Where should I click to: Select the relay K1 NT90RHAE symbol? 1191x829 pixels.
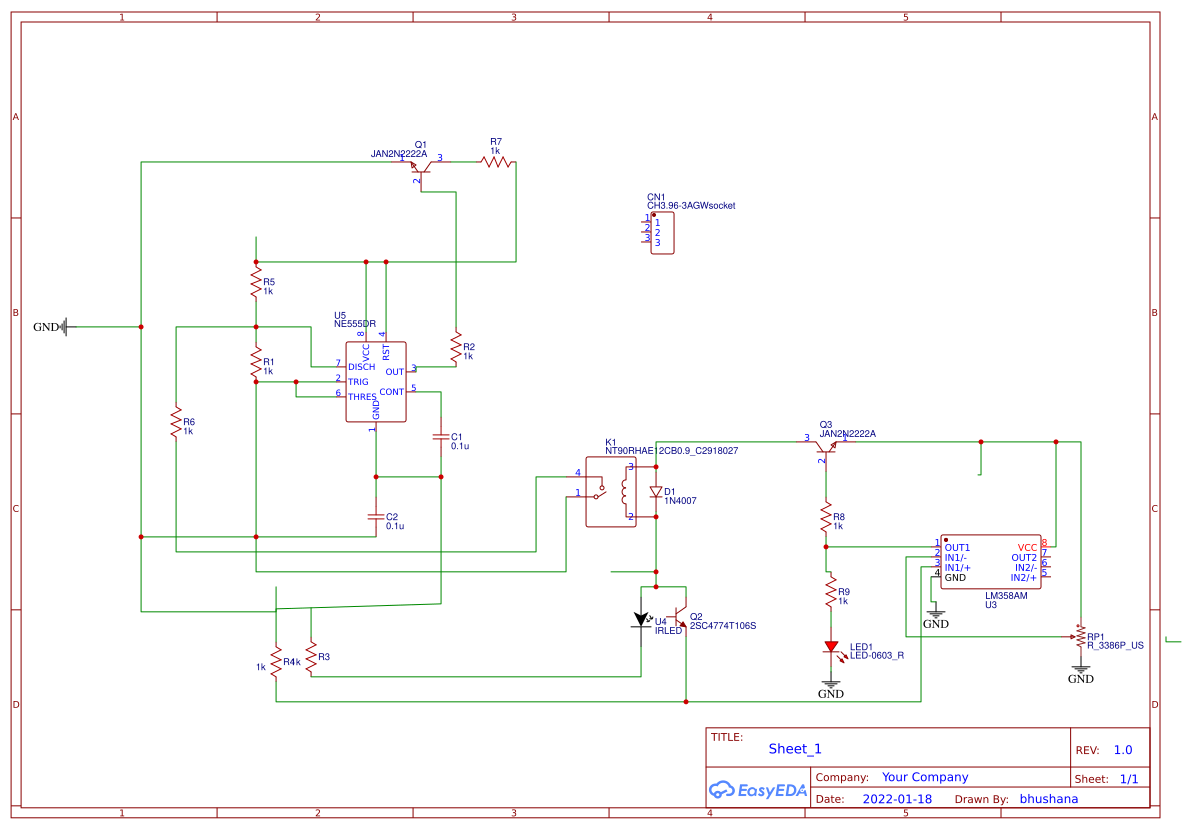[x=612, y=490]
